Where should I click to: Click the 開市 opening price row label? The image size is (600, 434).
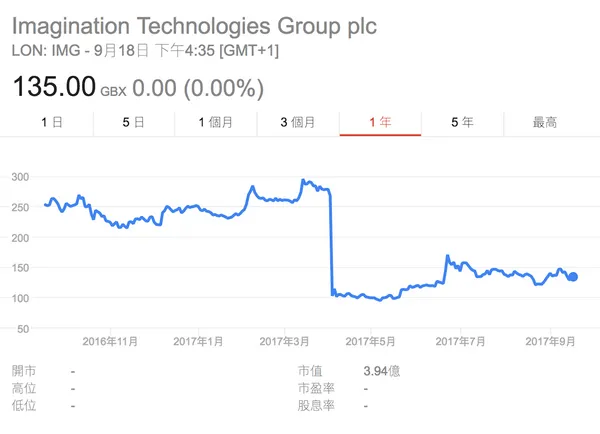[x=24, y=370]
